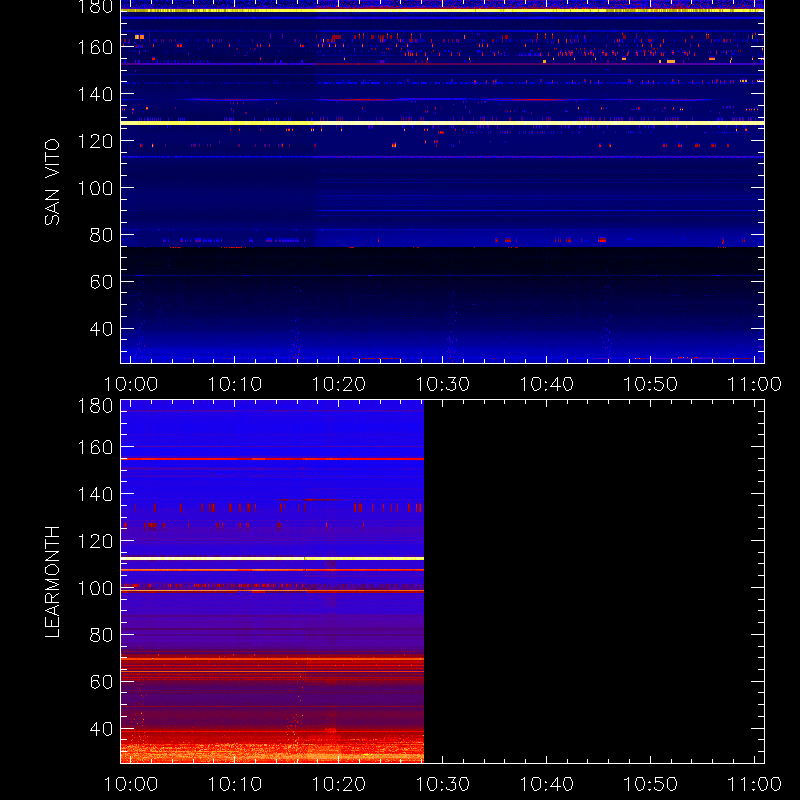Select 120 on the San Vito frequency axis
This screenshot has height=800, width=800.
95,141
